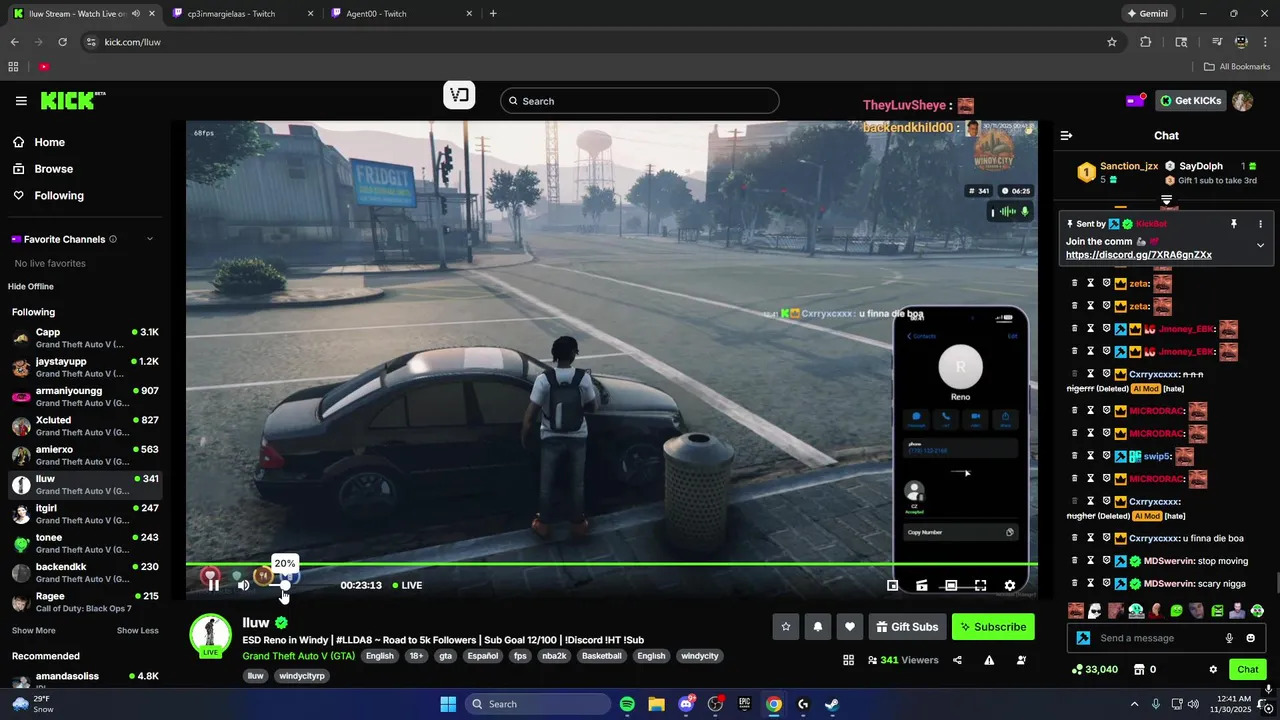
Task: Open player settings gear icon
Action: click(1010, 586)
